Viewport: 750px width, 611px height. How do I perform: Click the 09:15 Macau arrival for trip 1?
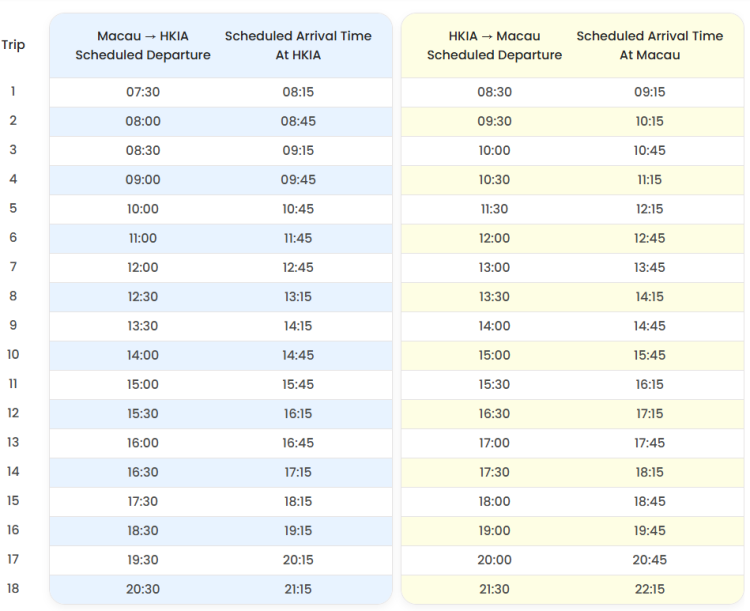[x=650, y=92]
